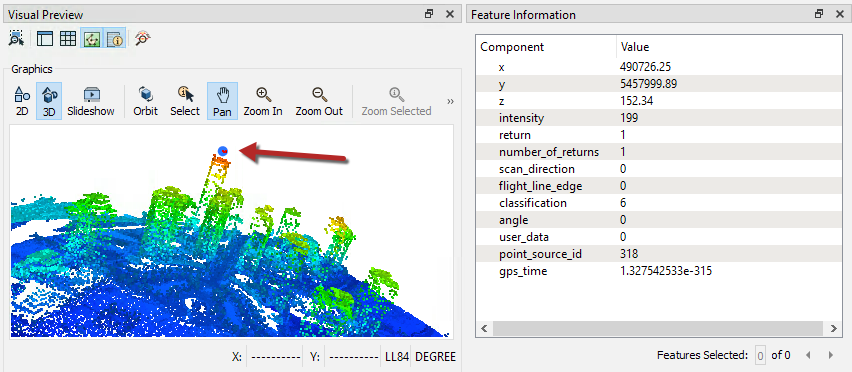Select the classification row
This screenshot has width=852, height=372.
[659, 203]
